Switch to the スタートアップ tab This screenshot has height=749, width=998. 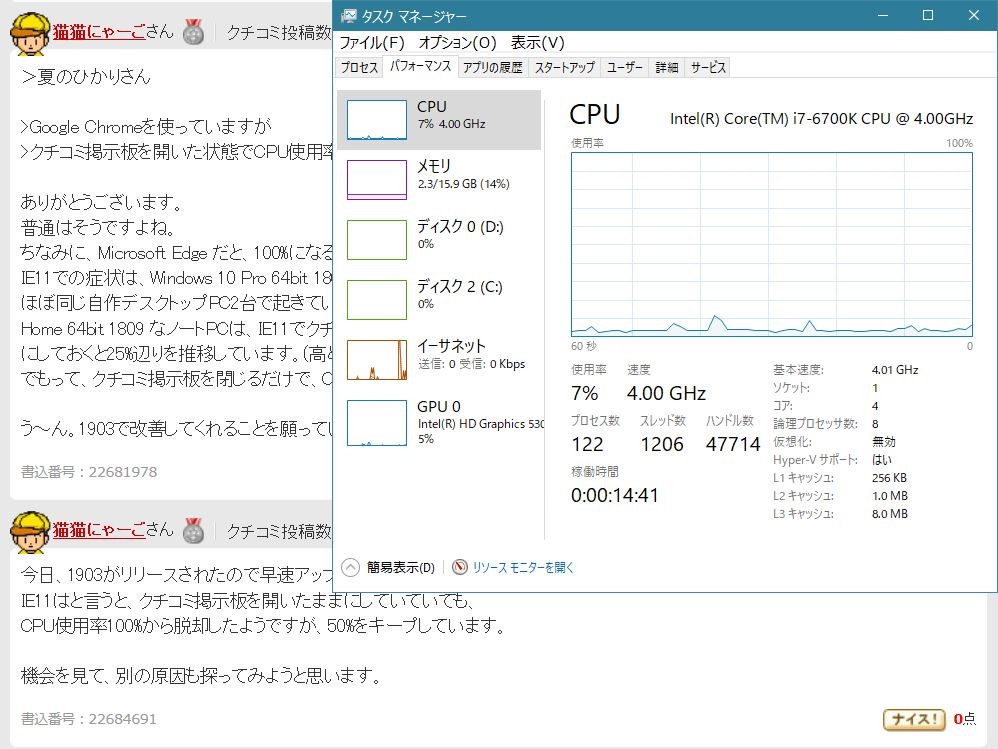[565, 67]
